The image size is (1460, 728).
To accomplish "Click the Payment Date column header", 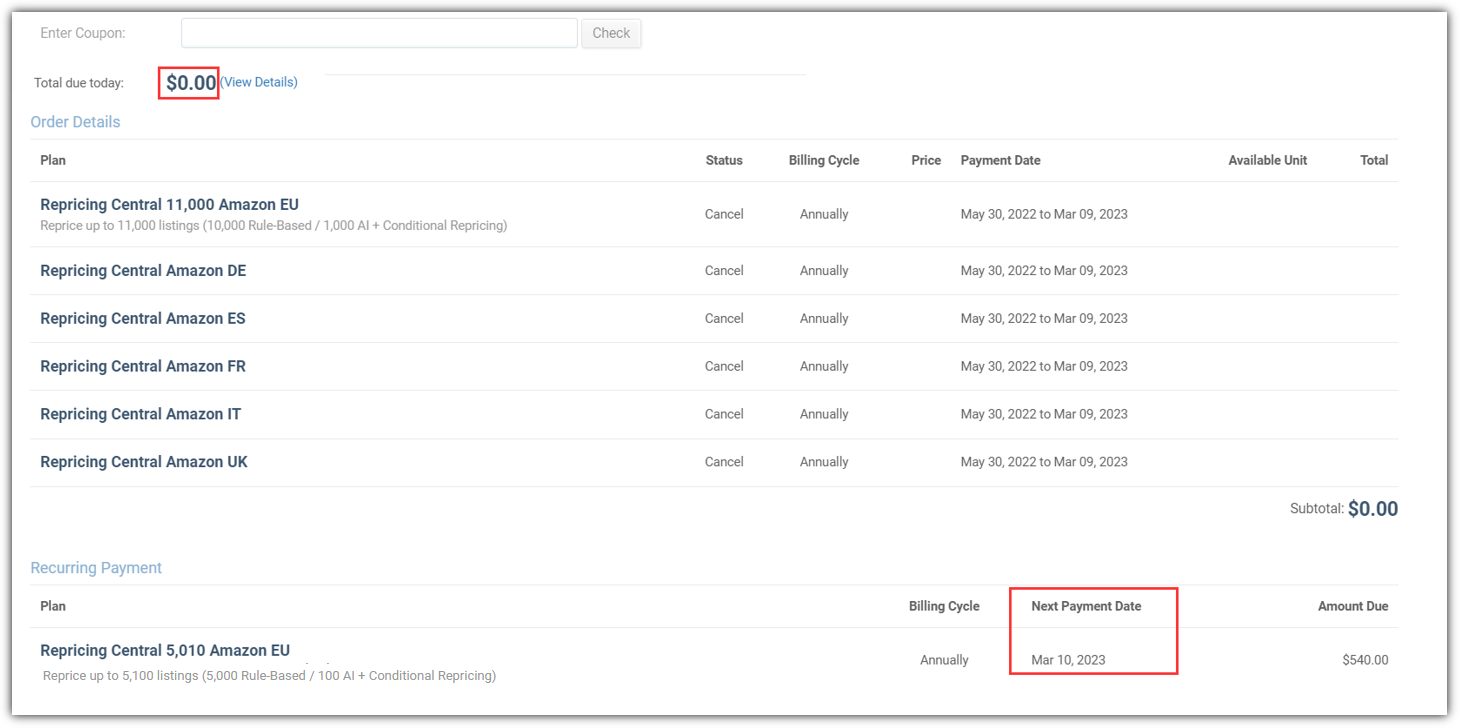I will coord(1000,160).
